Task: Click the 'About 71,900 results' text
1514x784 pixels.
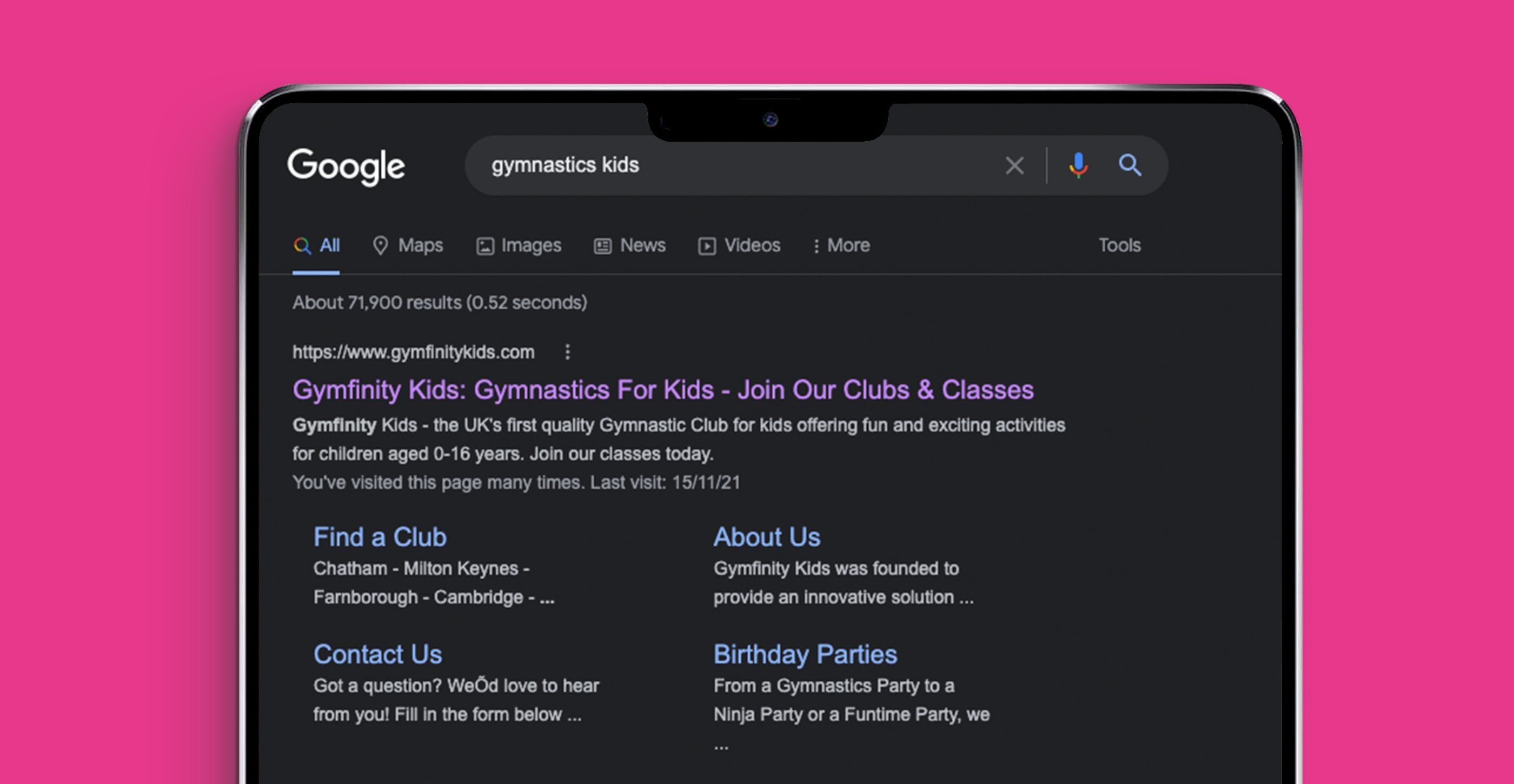Action: (x=440, y=303)
